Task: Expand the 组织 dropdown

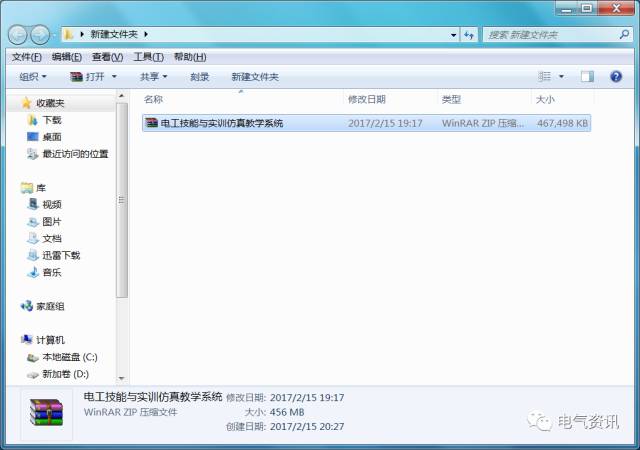Action: tap(33, 76)
